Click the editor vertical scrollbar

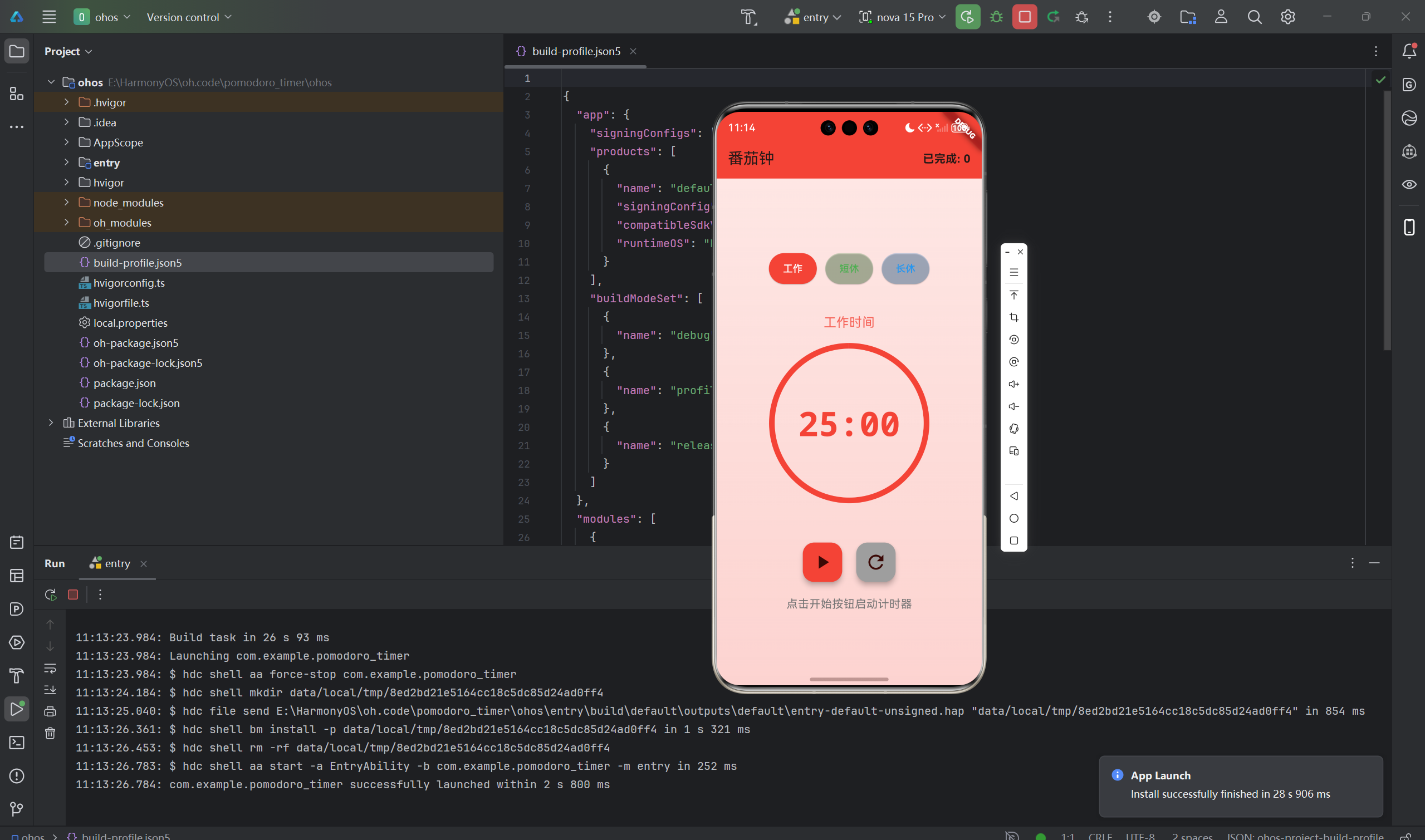[1387, 221]
